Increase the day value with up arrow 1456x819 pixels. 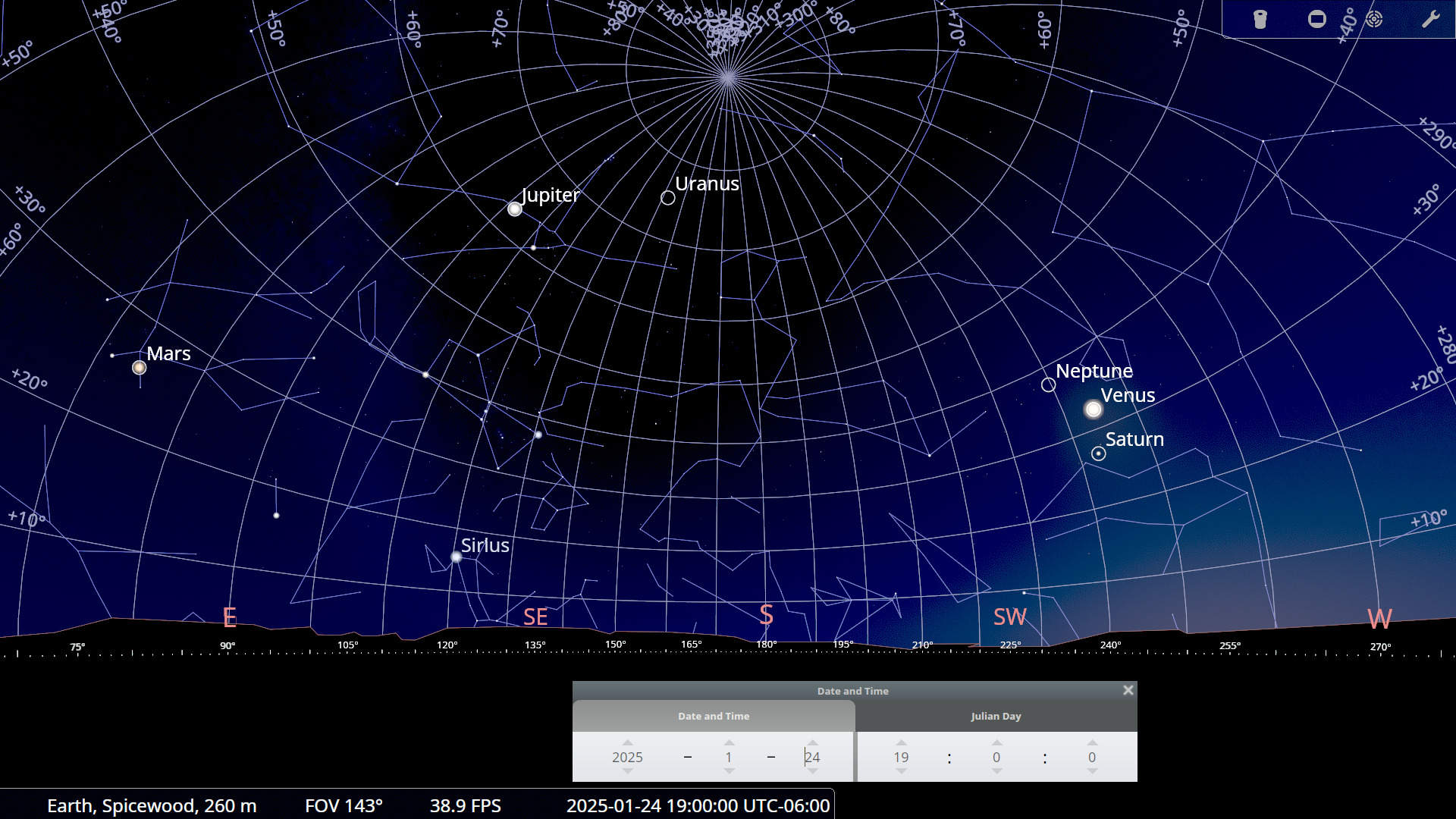812,743
